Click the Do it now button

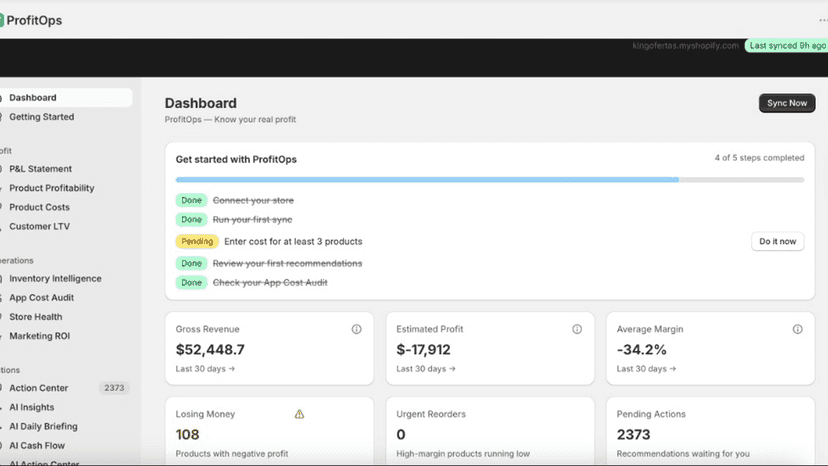tap(777, 241)
